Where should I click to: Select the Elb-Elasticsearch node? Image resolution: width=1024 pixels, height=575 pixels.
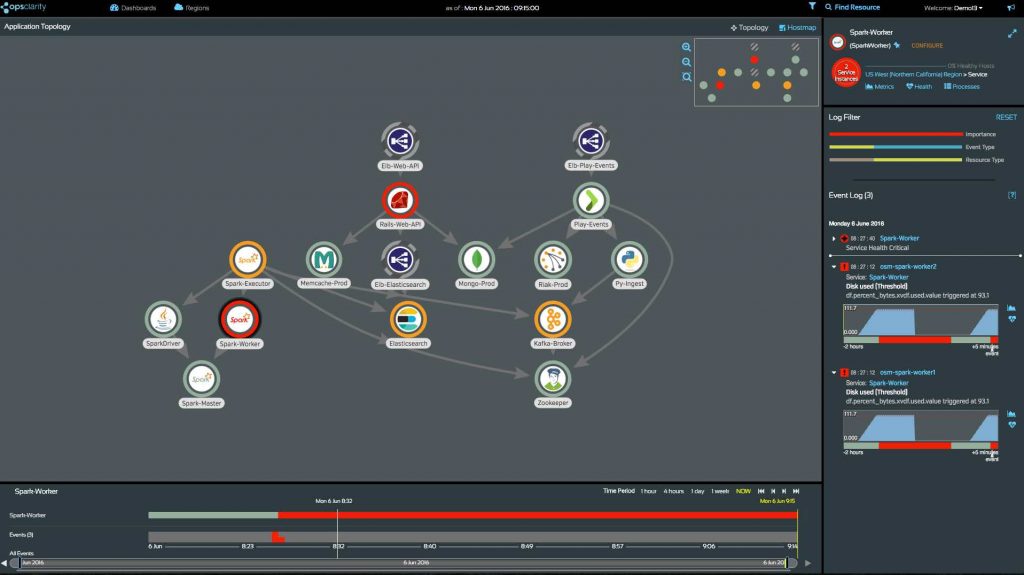[x=400, y=259]
